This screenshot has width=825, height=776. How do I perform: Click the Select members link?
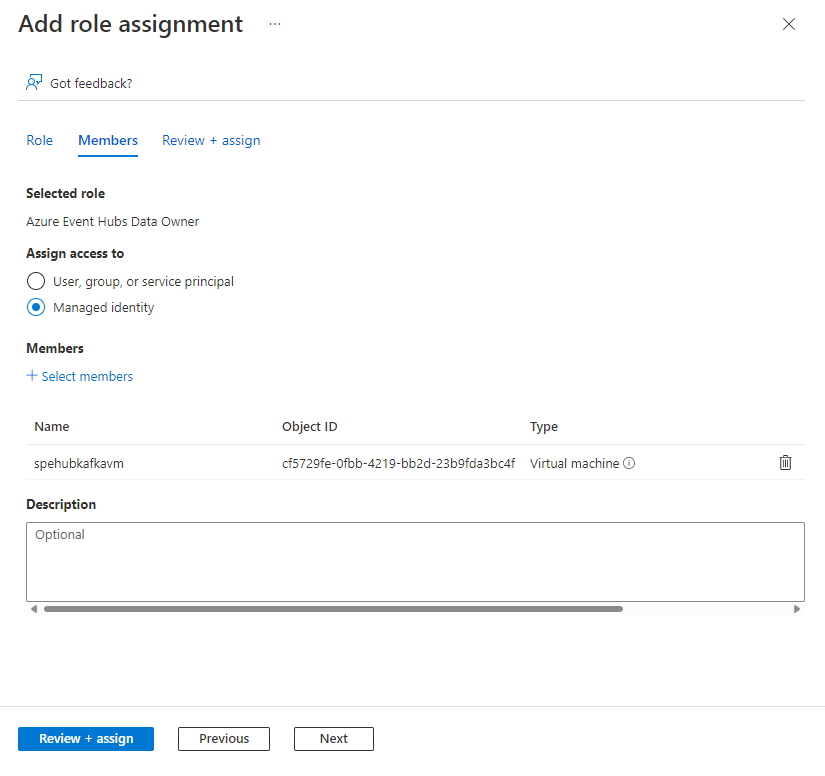tap(87, 376)
